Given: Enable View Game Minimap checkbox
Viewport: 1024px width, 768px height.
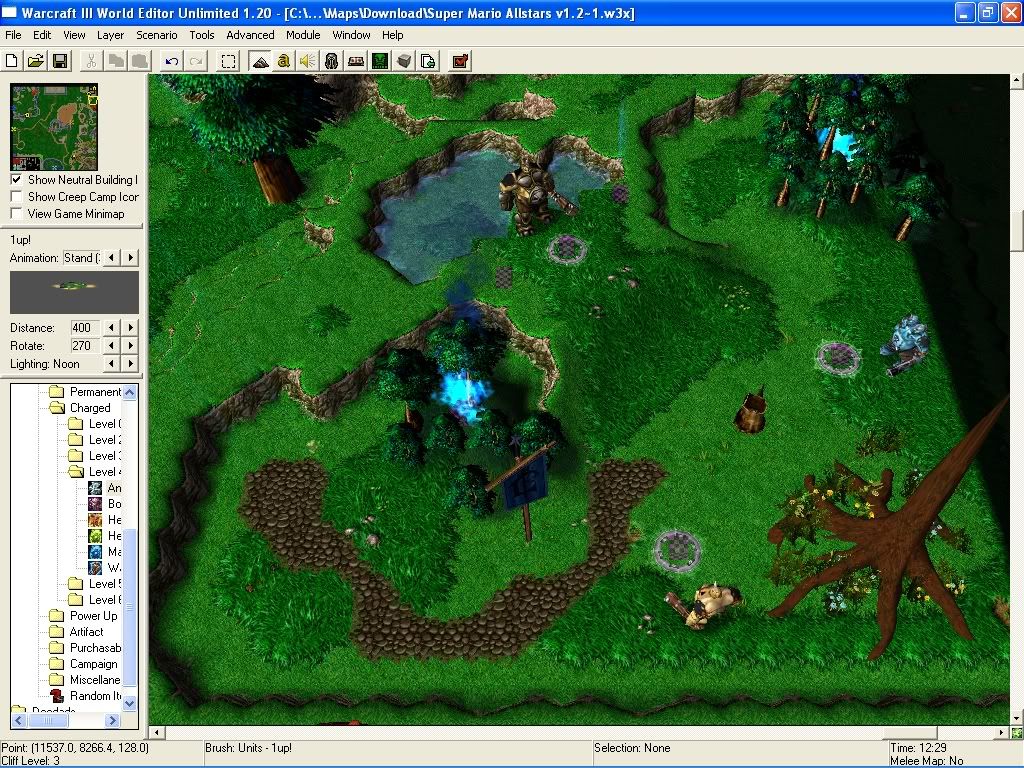Looking at the screenshot, I should click(x=17, y=214).
